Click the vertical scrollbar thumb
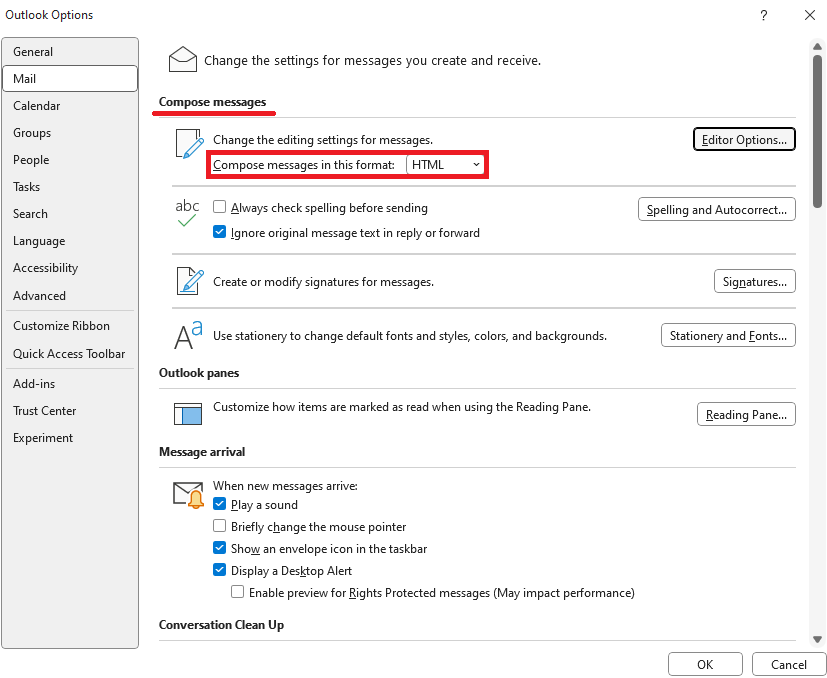This screenshot has height=678, width=827. (x=817, y=131)
